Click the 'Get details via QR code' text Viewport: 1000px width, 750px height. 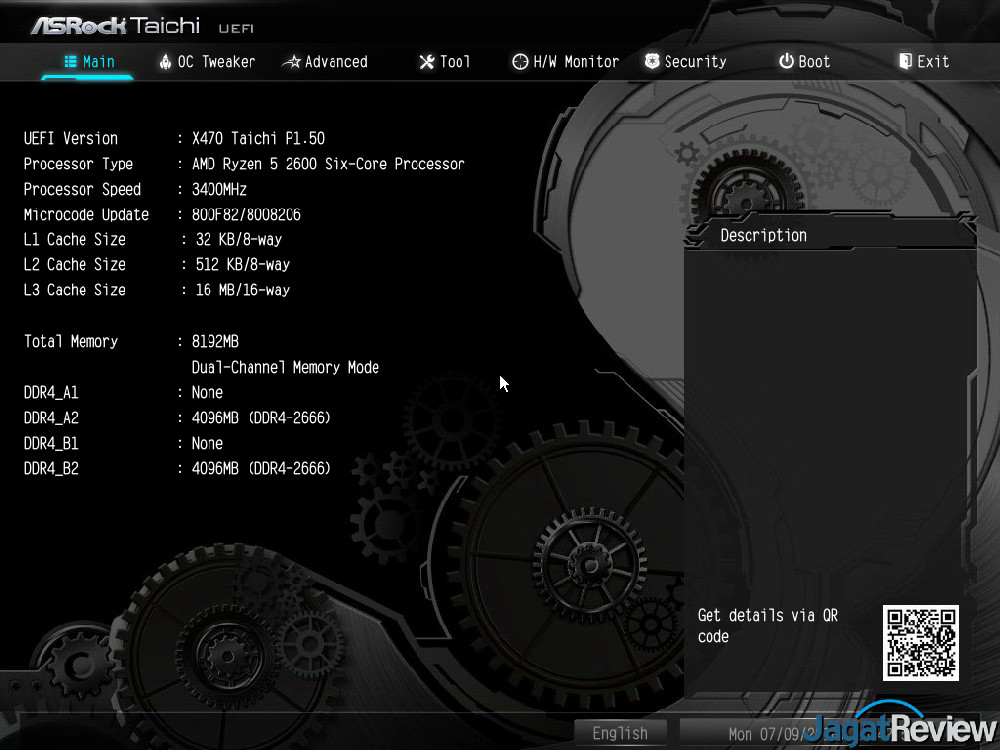click(x=767, y=626)
